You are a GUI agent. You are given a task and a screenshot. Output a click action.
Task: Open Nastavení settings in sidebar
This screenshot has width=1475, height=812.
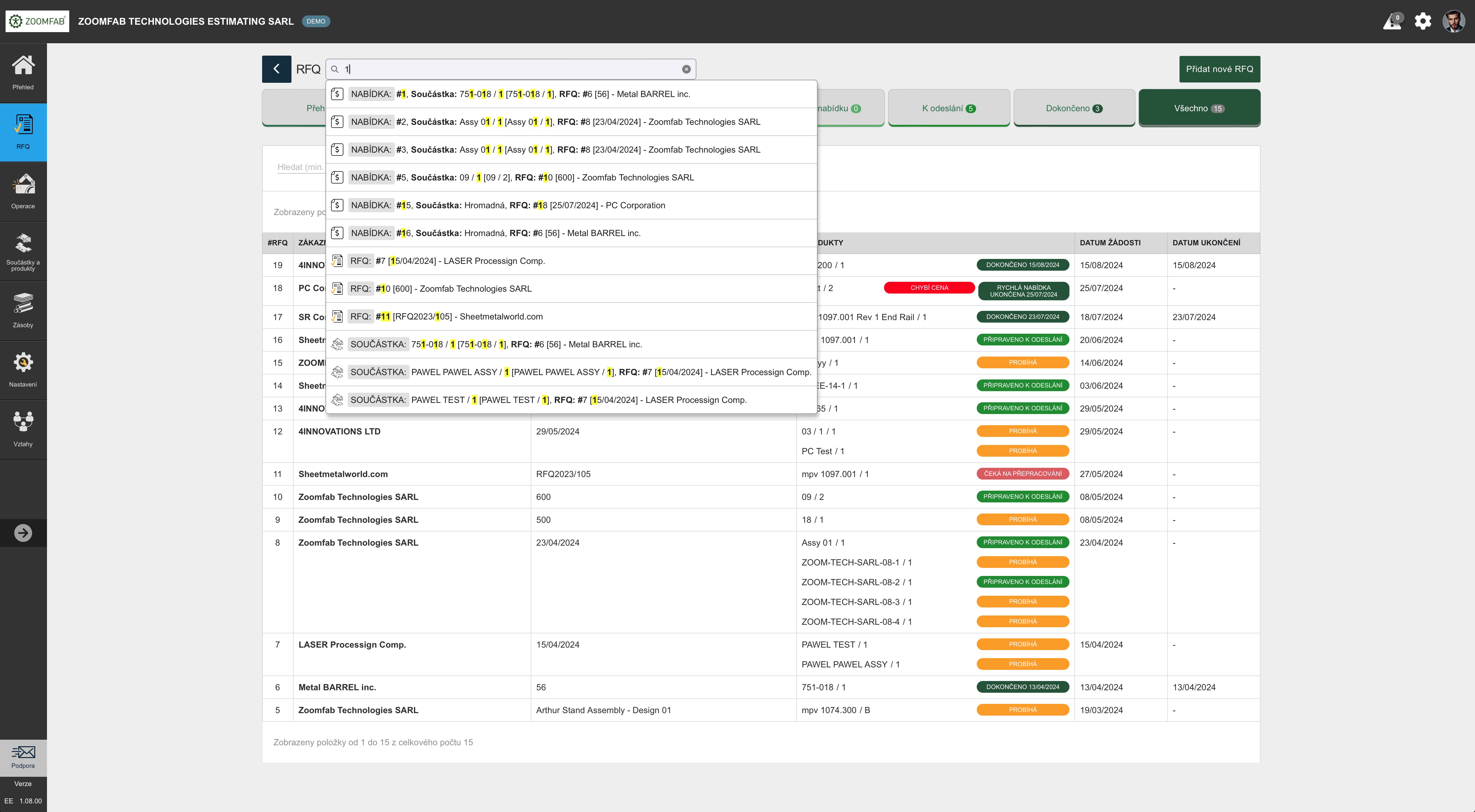pos(23,370)
